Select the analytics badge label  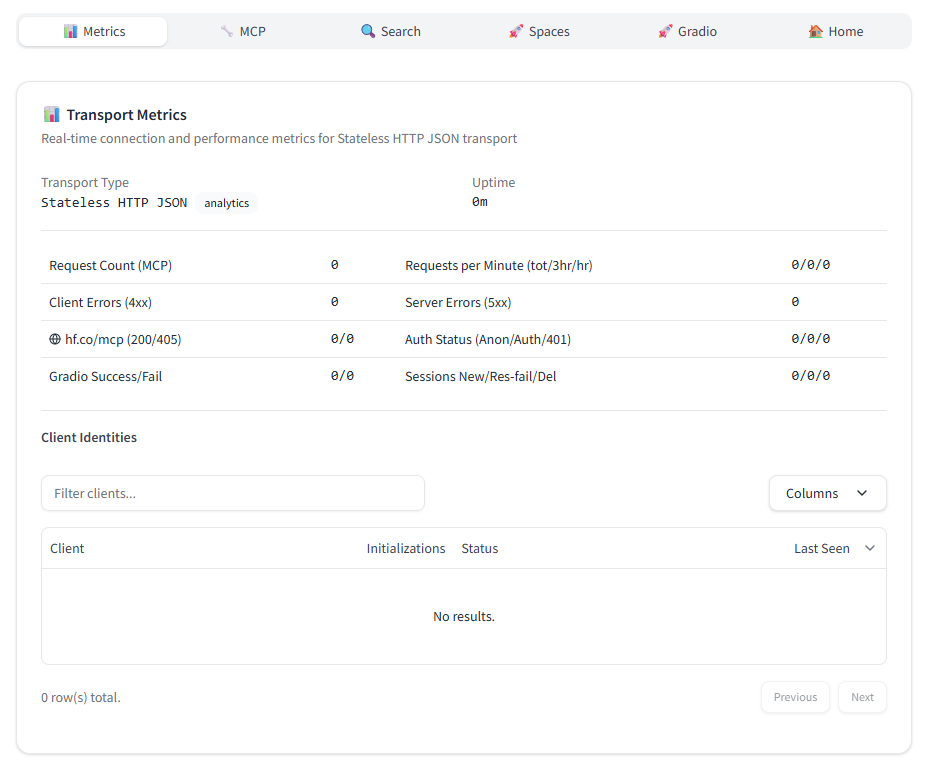click(x=226, y=203)
